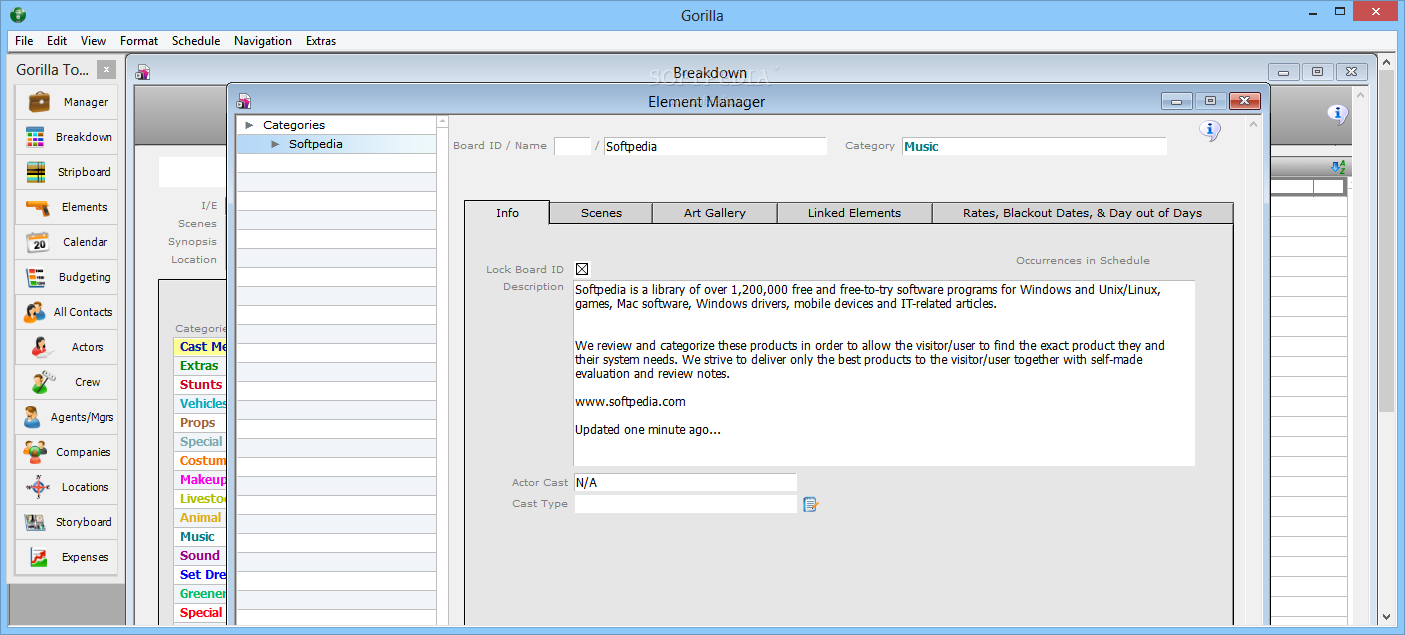Click into the Description text area
Viewport: 1405px width, 635px height.
tap(884, 373)
